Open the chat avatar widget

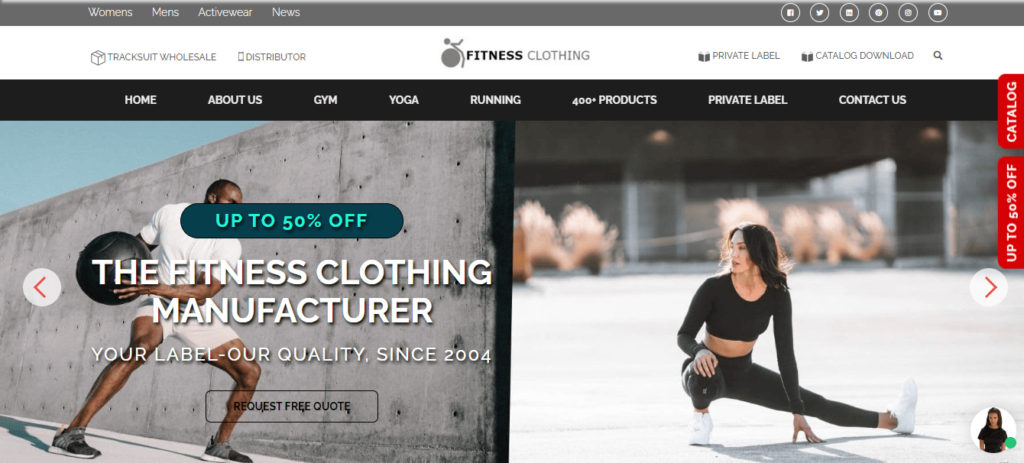click(993, 430)
